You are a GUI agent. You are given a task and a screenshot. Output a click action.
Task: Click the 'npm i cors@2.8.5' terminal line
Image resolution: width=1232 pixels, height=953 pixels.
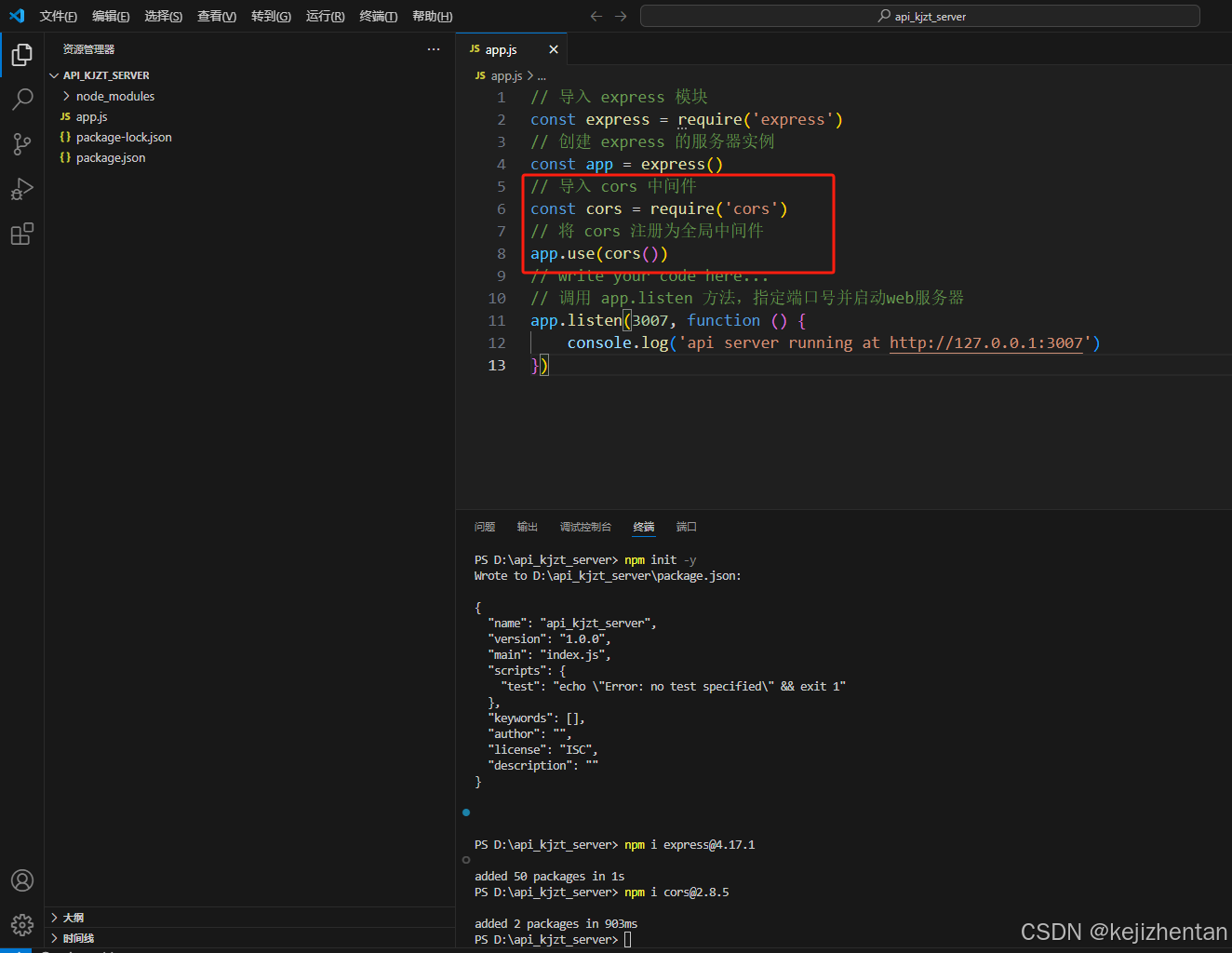[602, 893]
